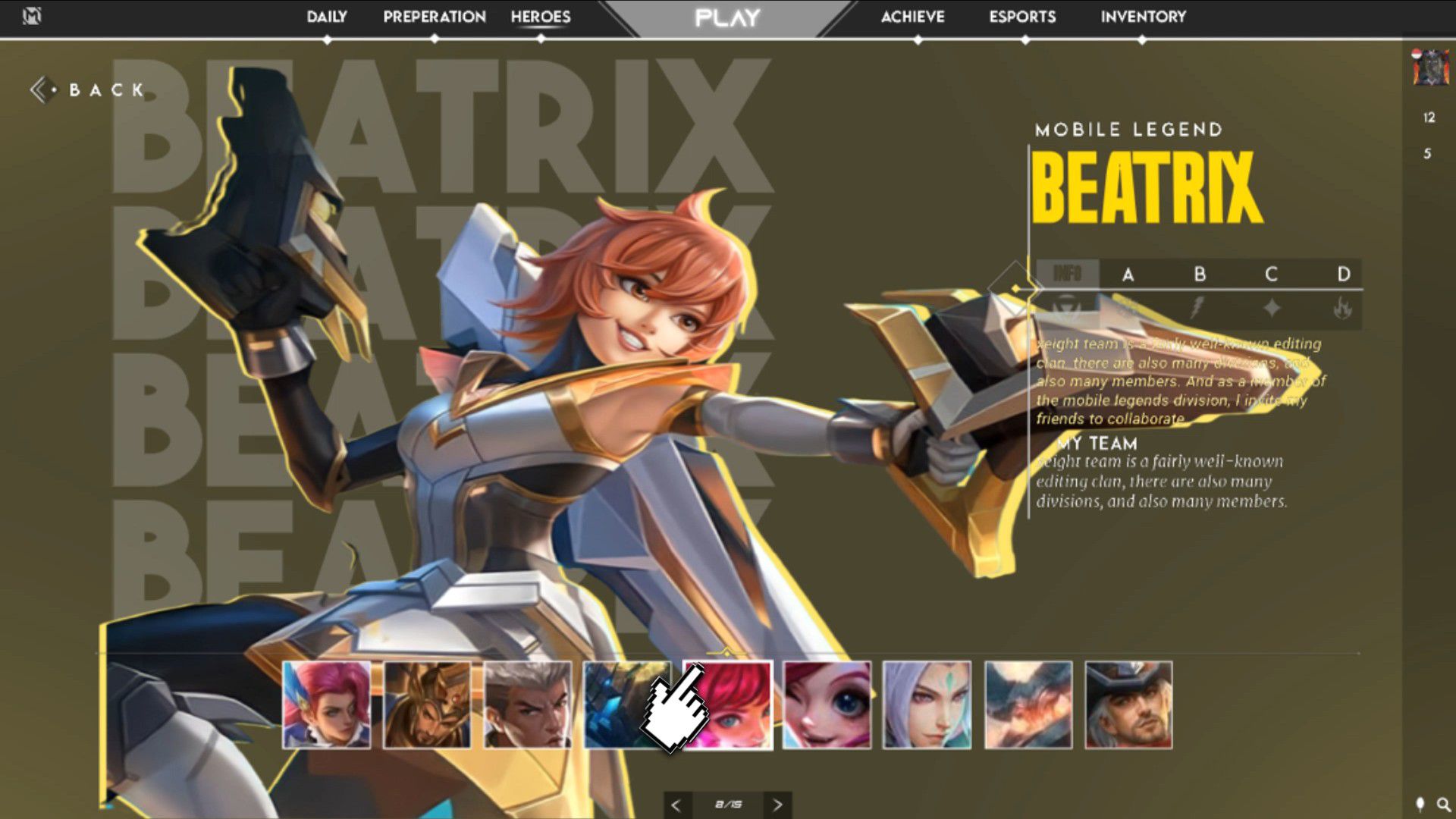The image size is (1456, 819).
Task: Click the 8/15 page indicator
Action: [728, 805]
